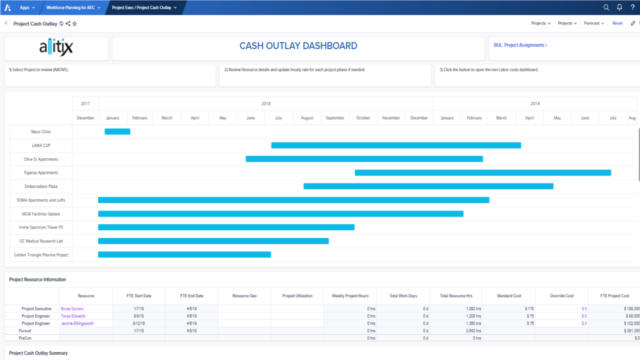
Task: Click the alitix logo
Action: [56, 47]
